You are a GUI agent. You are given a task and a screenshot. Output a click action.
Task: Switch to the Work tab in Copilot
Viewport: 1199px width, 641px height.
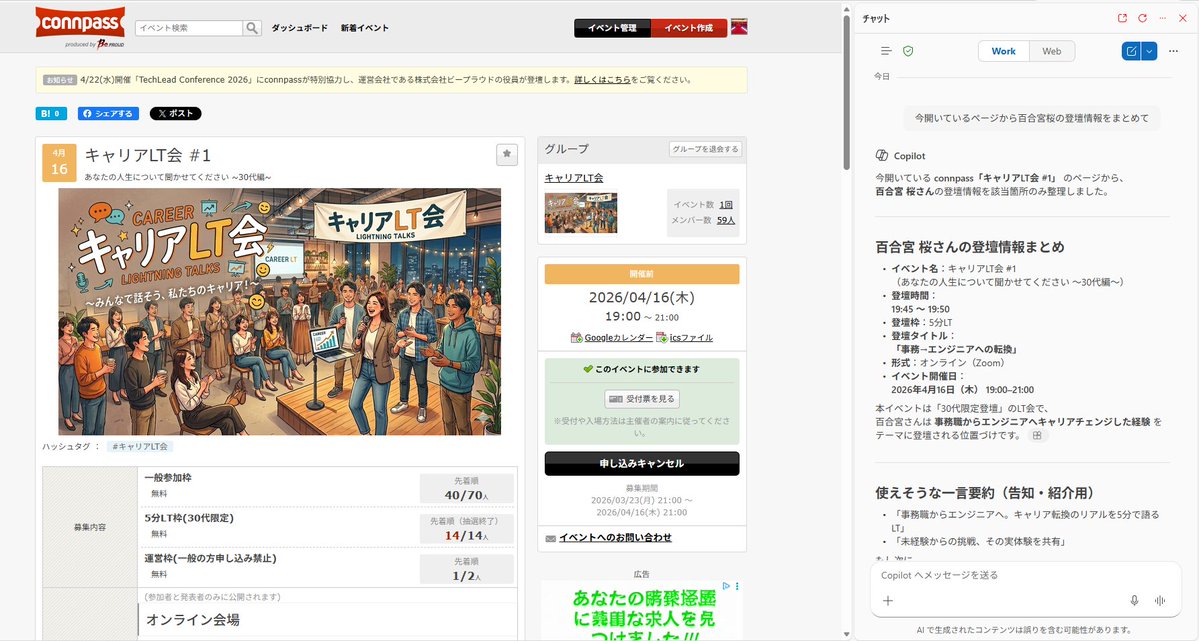pyautogui.click(x=1003, y=50)
